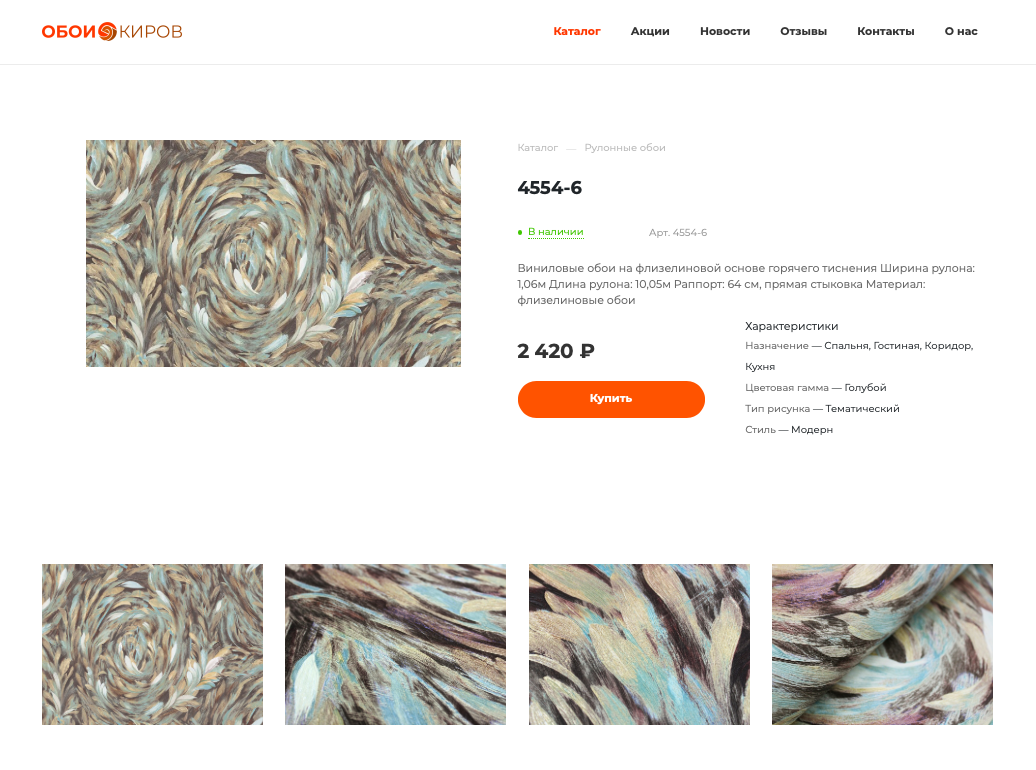Select the first swirl-pattern thumbnail
The height and width of the screenshot is (770, 1036).
[153, 644]
